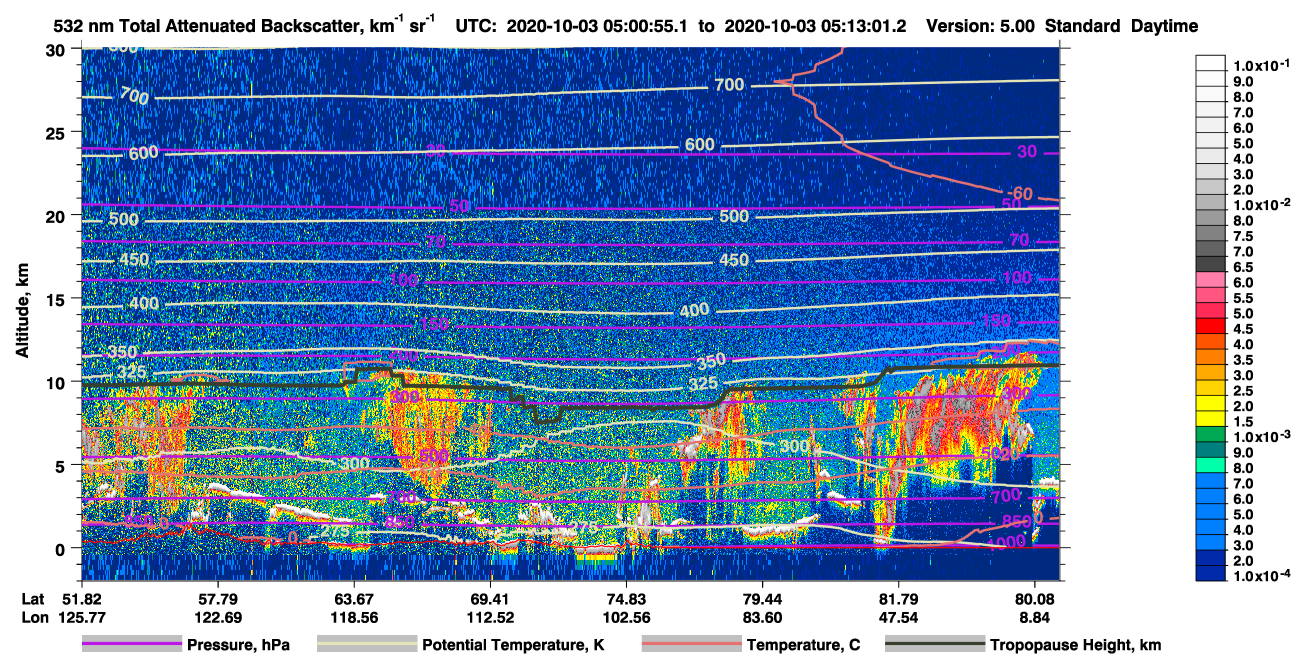1300x667 pixels.
Task: Click the longitude value 83.60
Action: pos(762,616)
